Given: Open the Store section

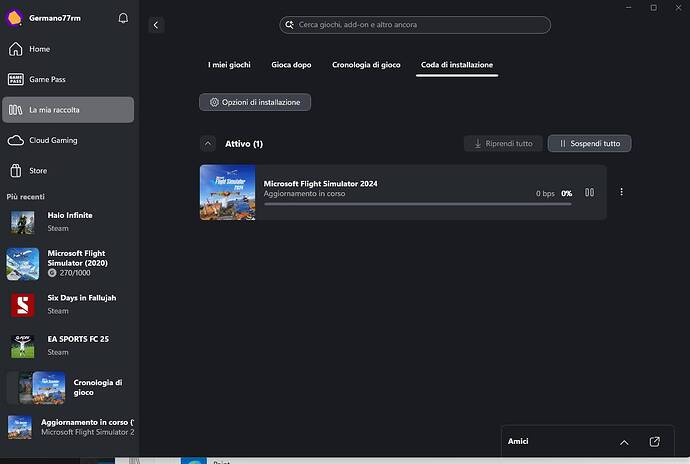Looking at the screenshot, I should 38,170.
